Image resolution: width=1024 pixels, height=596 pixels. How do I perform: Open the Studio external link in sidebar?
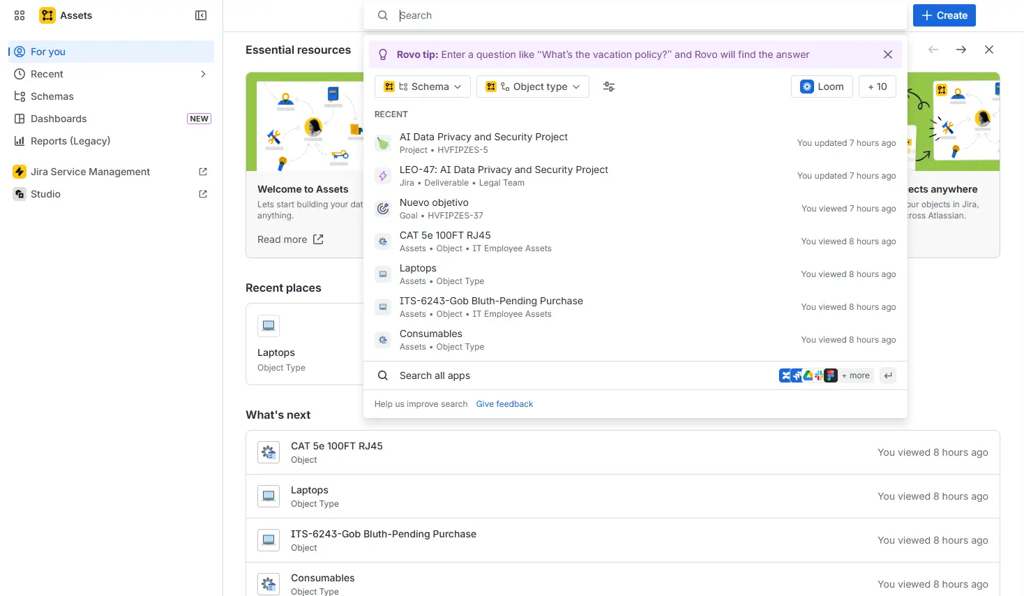(x=44, y=194)
